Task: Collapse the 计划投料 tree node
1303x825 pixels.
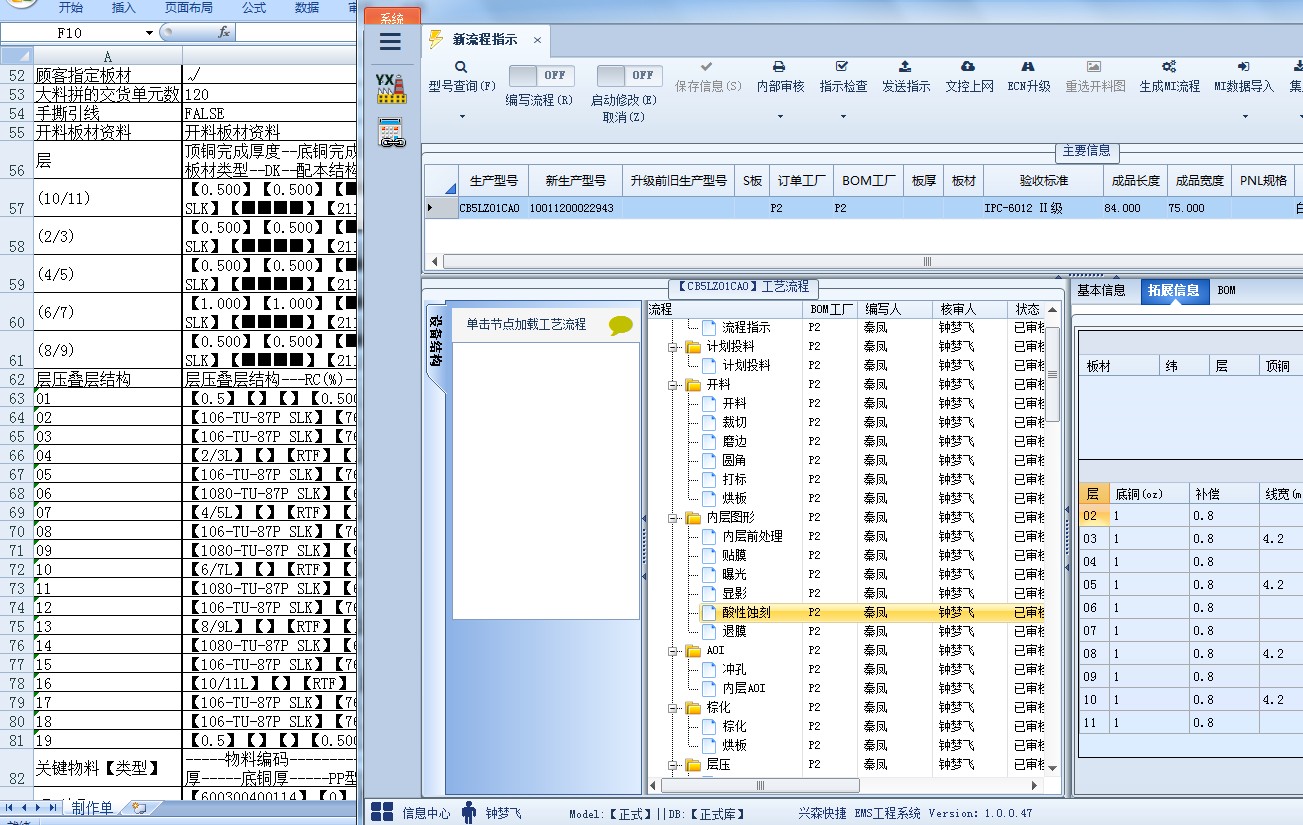Action: [674, 346]
